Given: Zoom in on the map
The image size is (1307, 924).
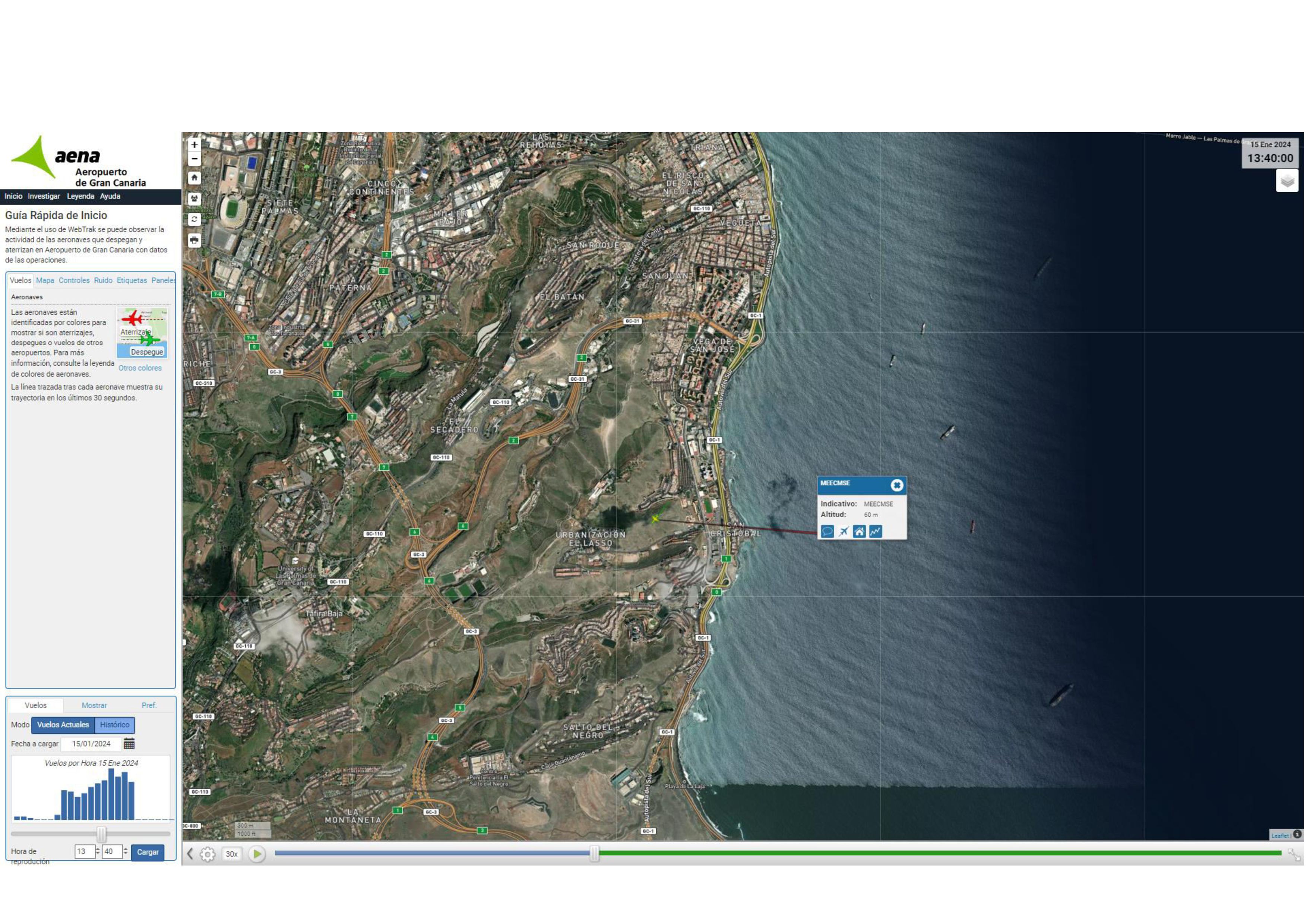Looking at the screenshot, I should tap(194, 145).
